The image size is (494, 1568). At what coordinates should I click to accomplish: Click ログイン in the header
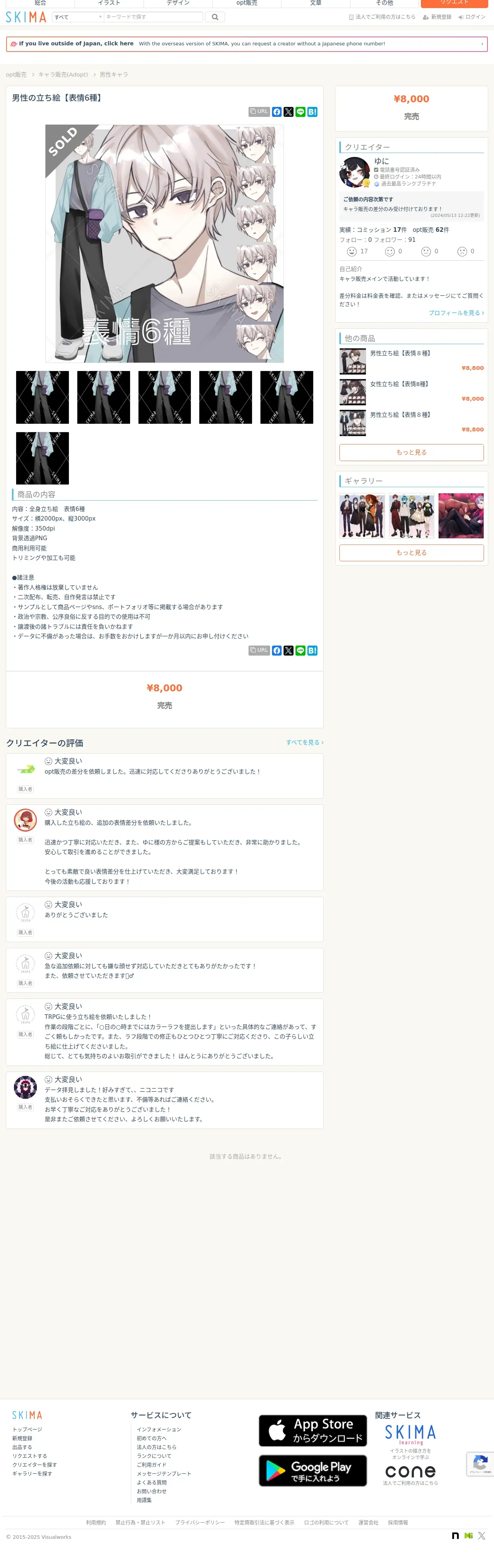[x=472, y=17]
